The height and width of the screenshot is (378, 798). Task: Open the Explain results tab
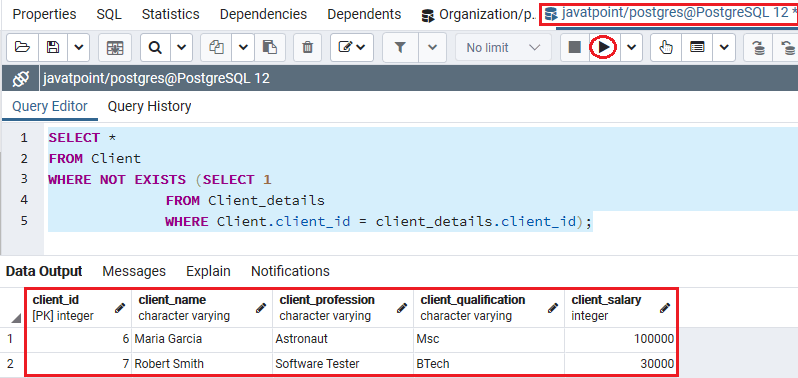click(208, 271)
